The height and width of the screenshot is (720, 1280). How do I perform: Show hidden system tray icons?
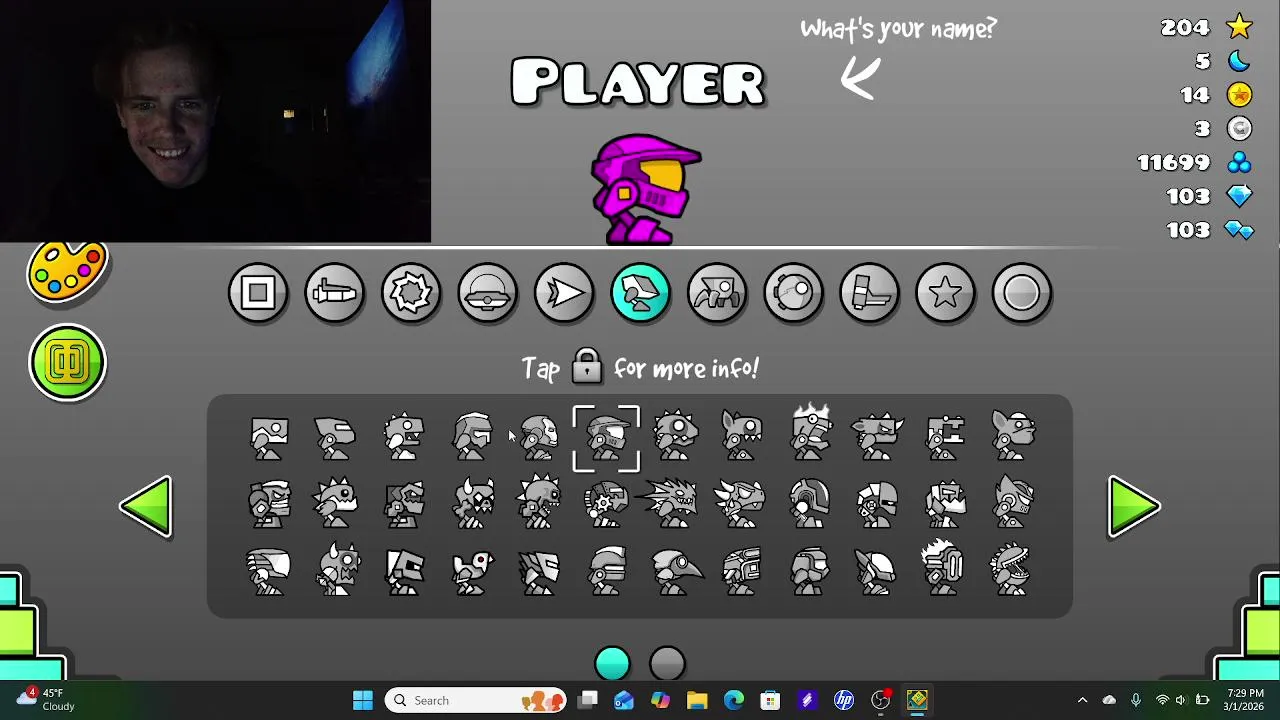tap(1082, 700)
